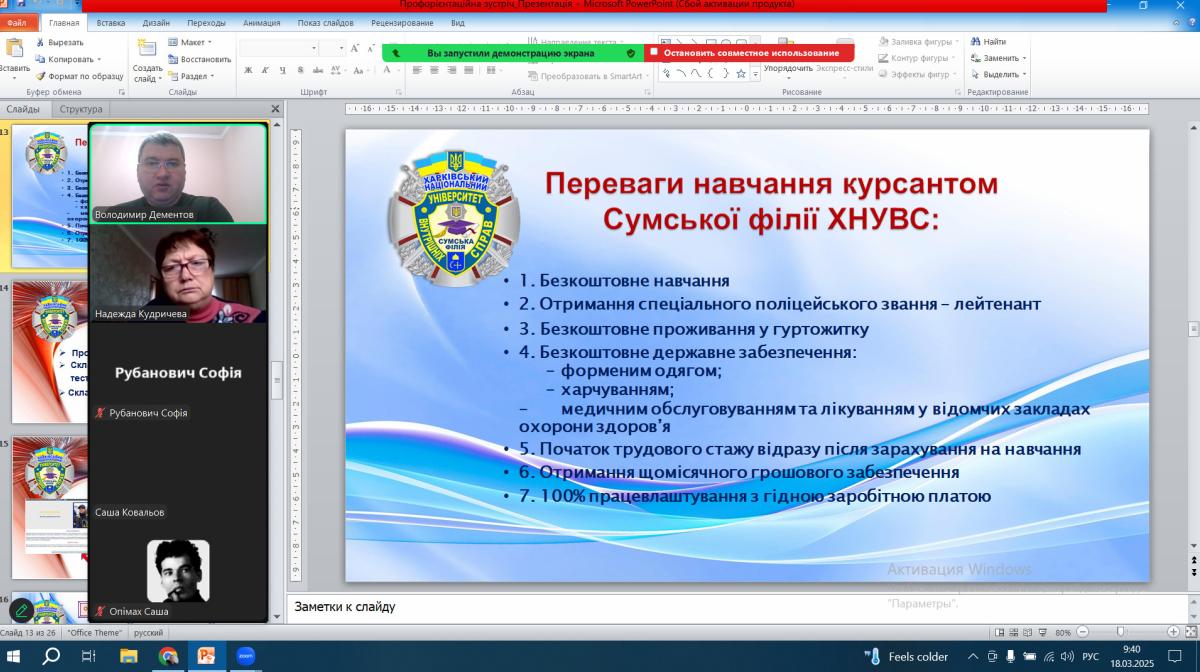The width and height of the screenshot is (1200, 672).
Task: Click the green Zoom annotation pencil icon
Action: click(x=21, y=609)
